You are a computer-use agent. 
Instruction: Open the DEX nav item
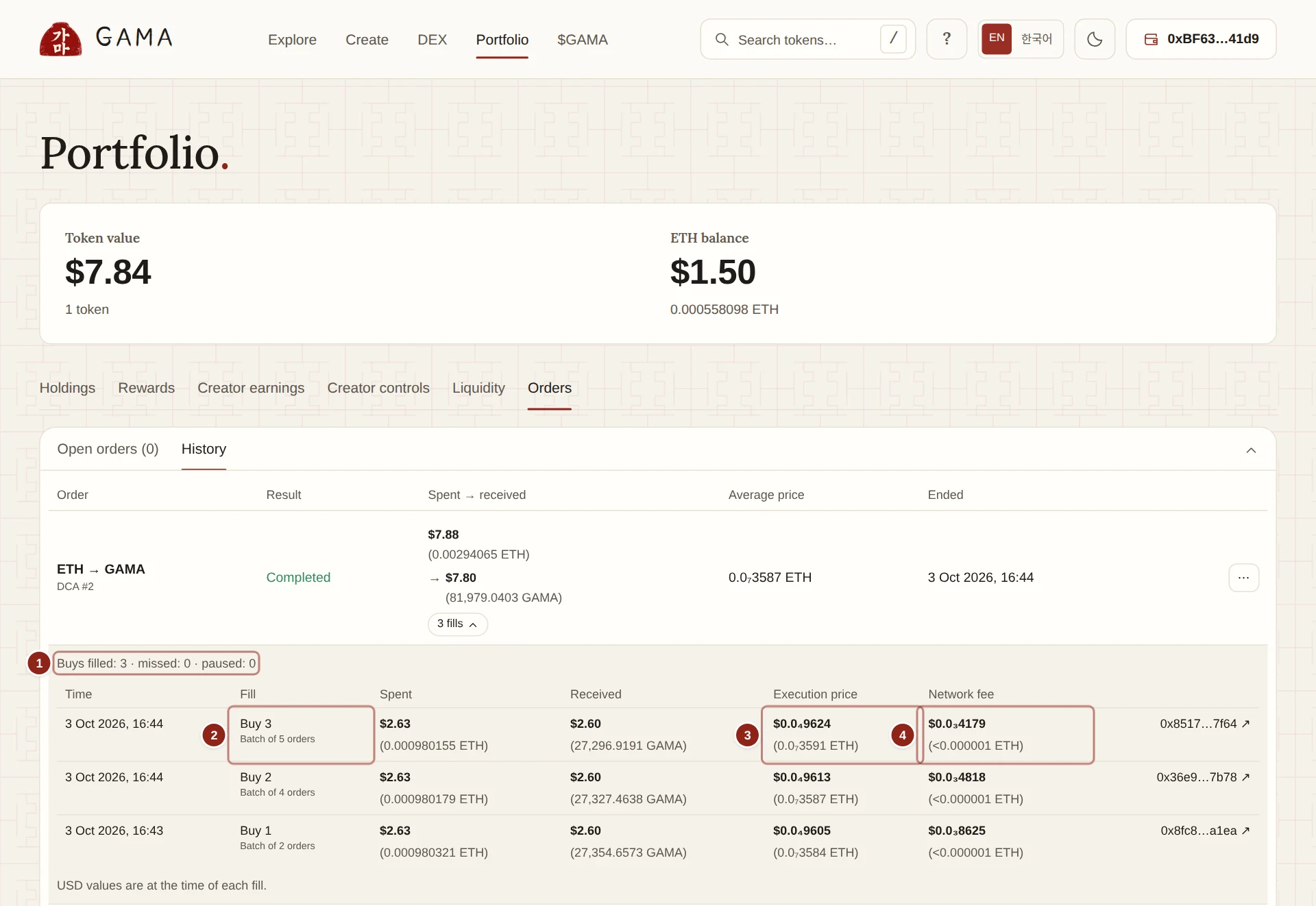tap(432, 40)
